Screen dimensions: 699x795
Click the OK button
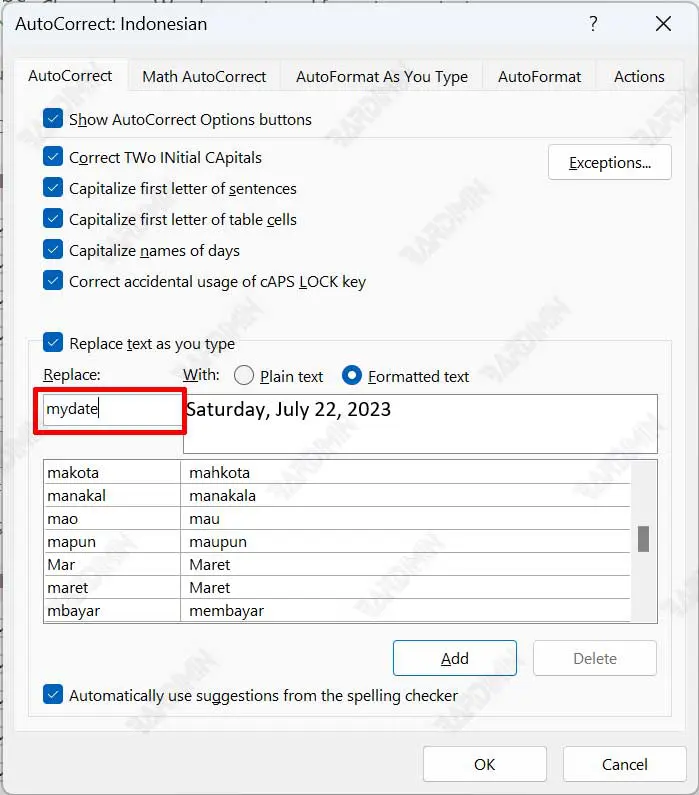click(x=485, y=764)
